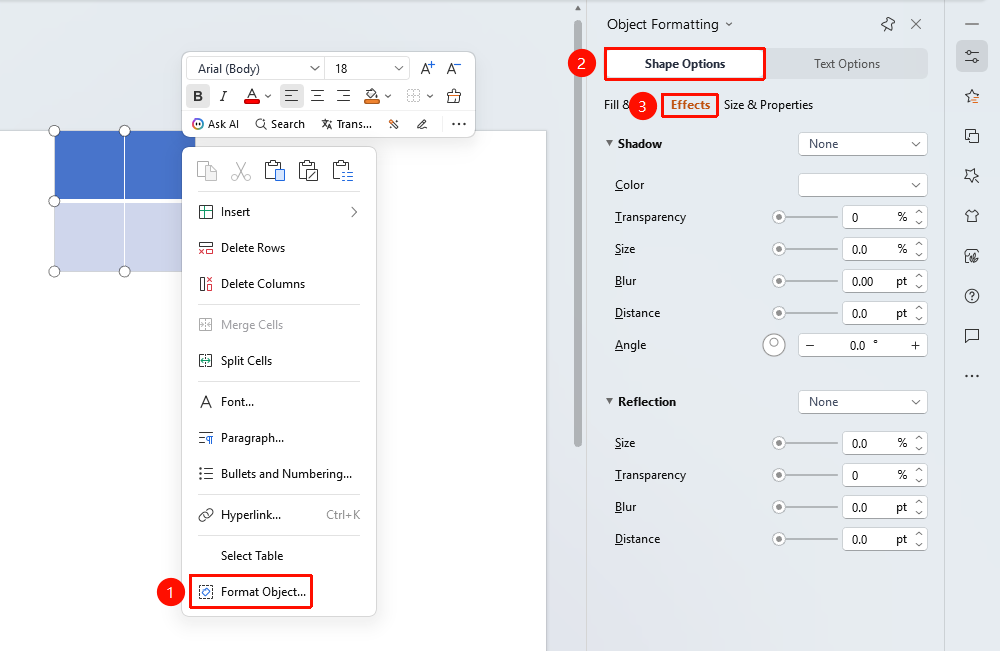Image resolution: width=1000 pixels, height=651 pixels.
Task: Click the comment bubble sidebar icon
Action: [972, 336]
